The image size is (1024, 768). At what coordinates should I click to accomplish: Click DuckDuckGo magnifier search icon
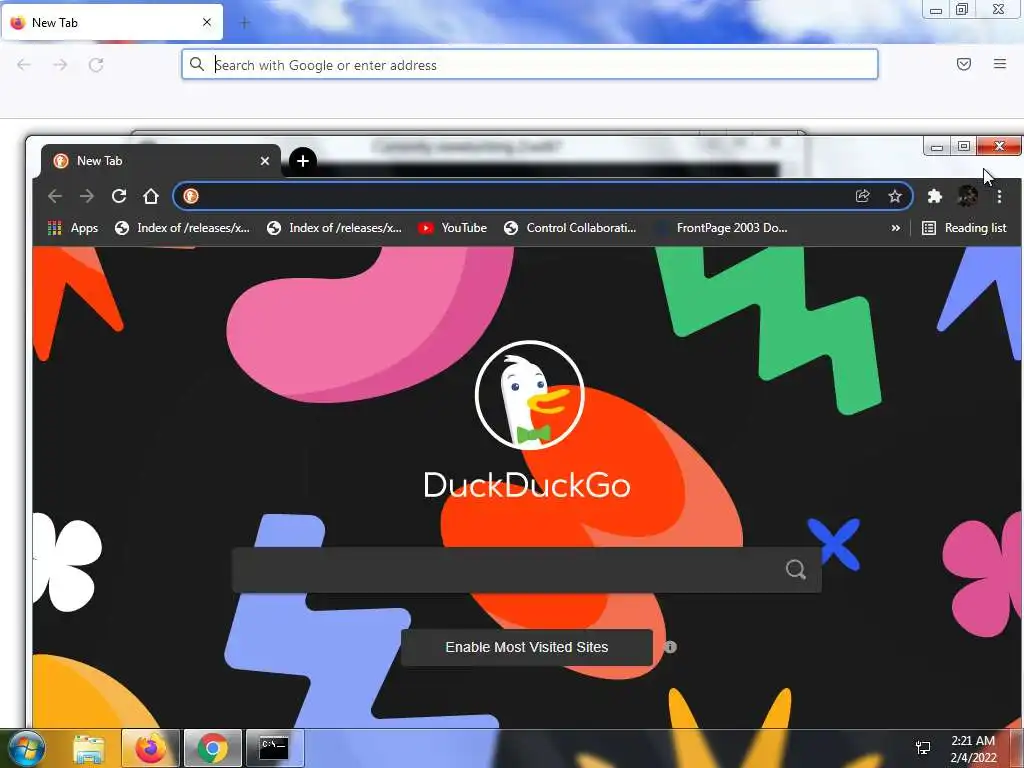[795, 569]
